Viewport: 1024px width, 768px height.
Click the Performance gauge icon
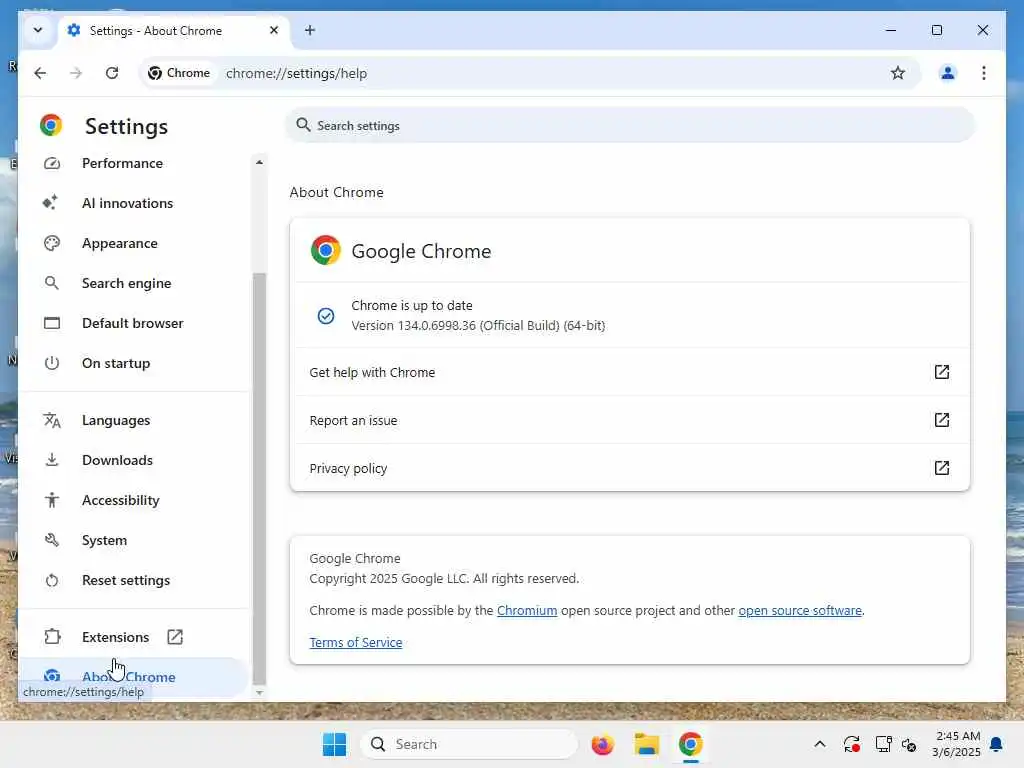click(52, 163)
